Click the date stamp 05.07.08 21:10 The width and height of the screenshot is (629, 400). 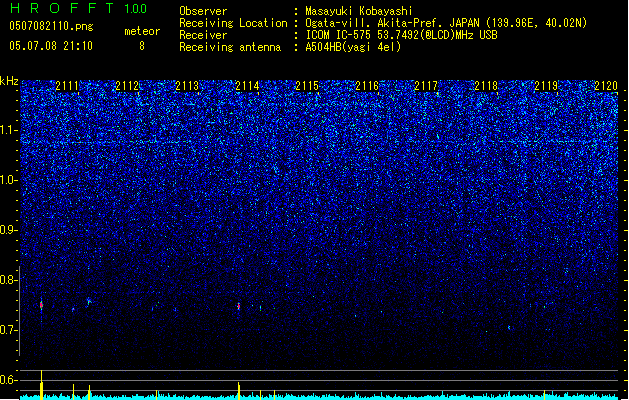point(51,46)
